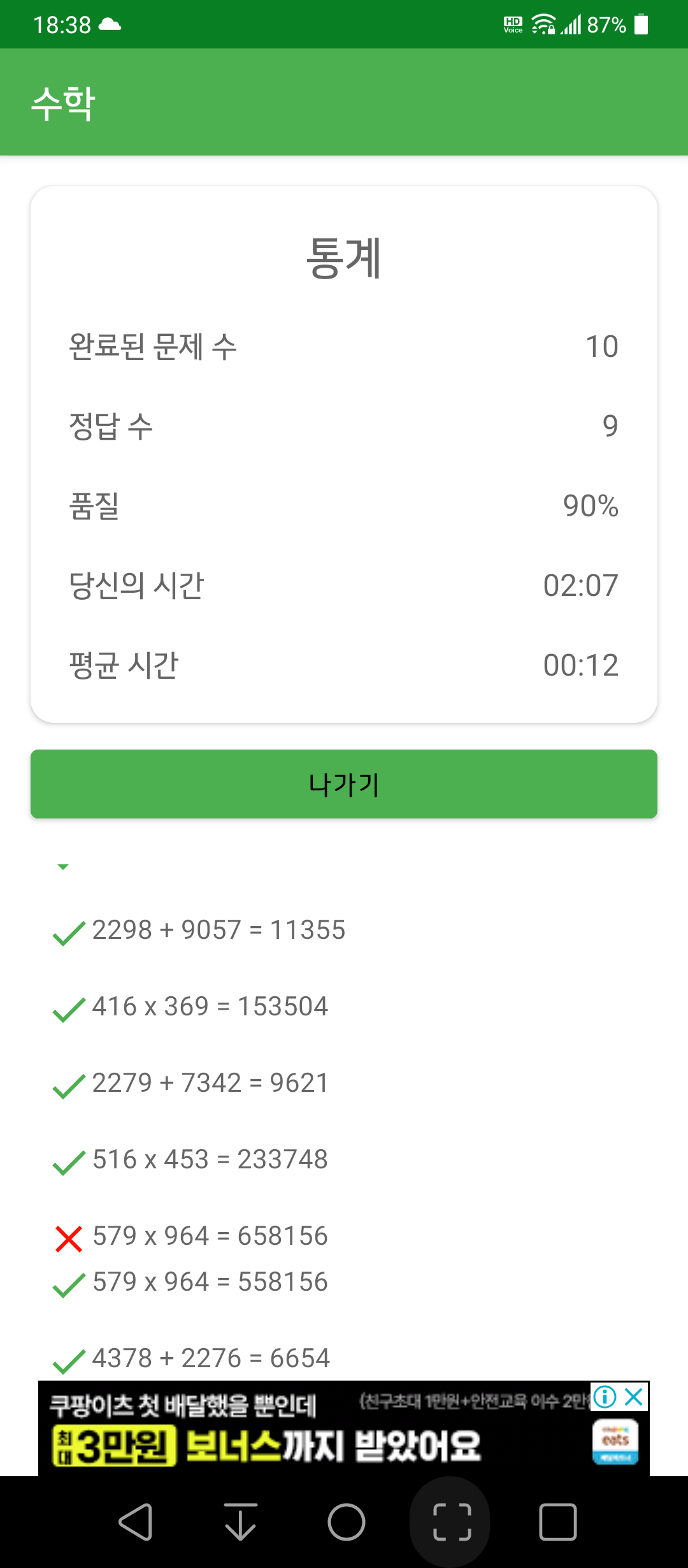Viewport: 688px width, 1568px height.
Task: Tap the Android home circle button
Action: coord(347,1522)
